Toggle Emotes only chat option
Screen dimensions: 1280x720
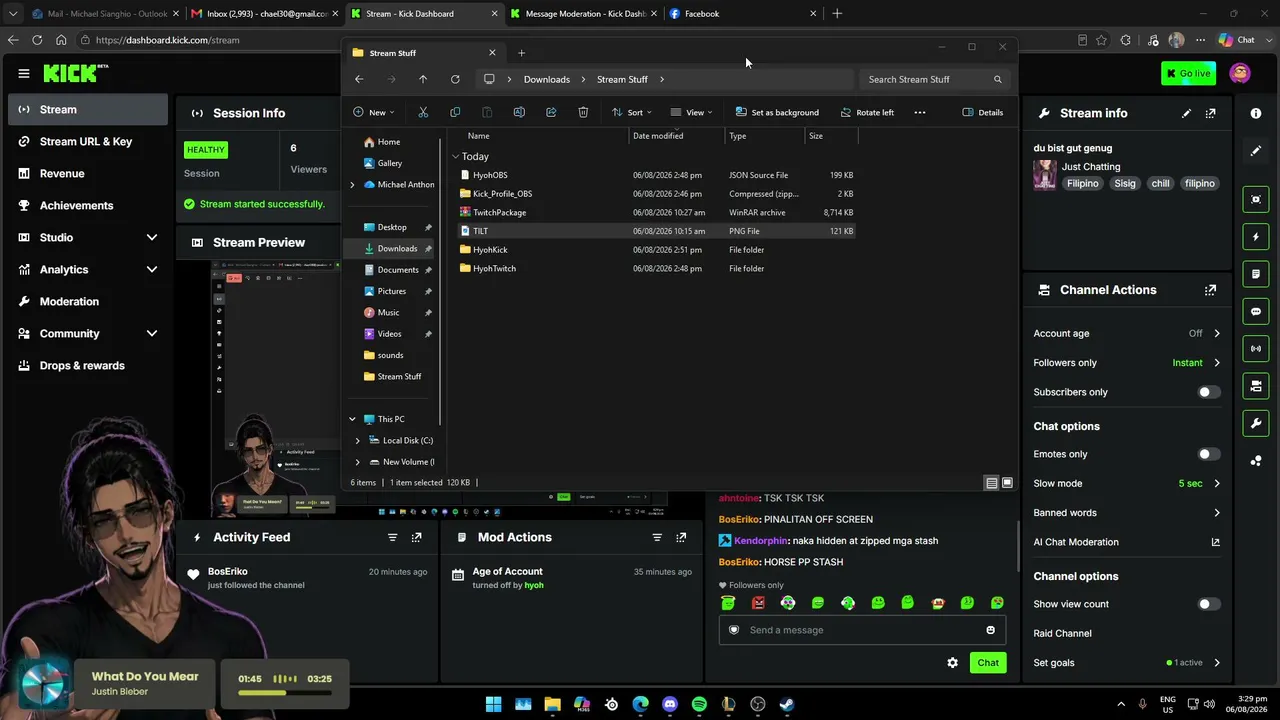pyautogui.click(x=1209, y=454)
